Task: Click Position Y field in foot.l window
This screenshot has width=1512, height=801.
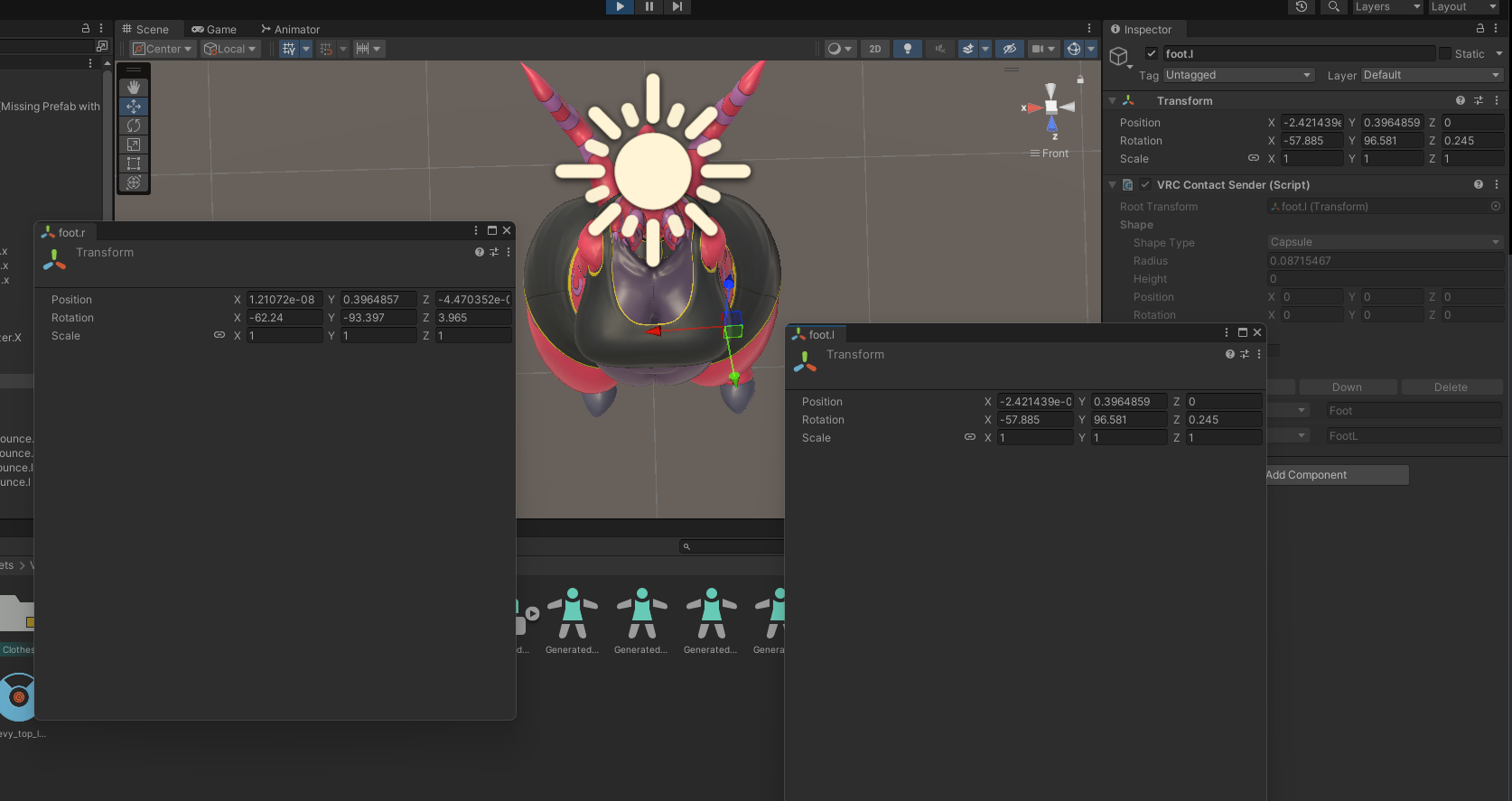Action: click(1129, 401)
